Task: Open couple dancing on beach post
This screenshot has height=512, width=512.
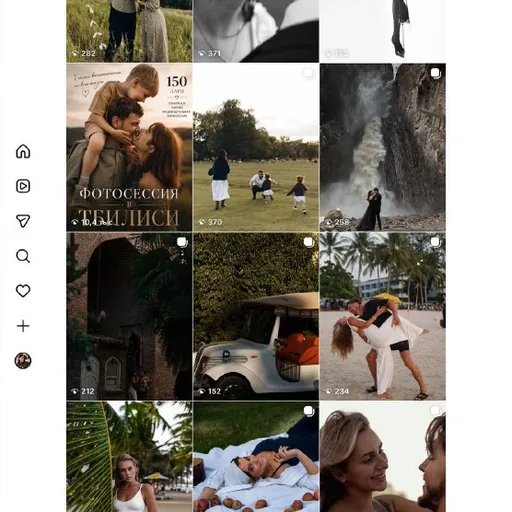Action: (x=383, y=316)
